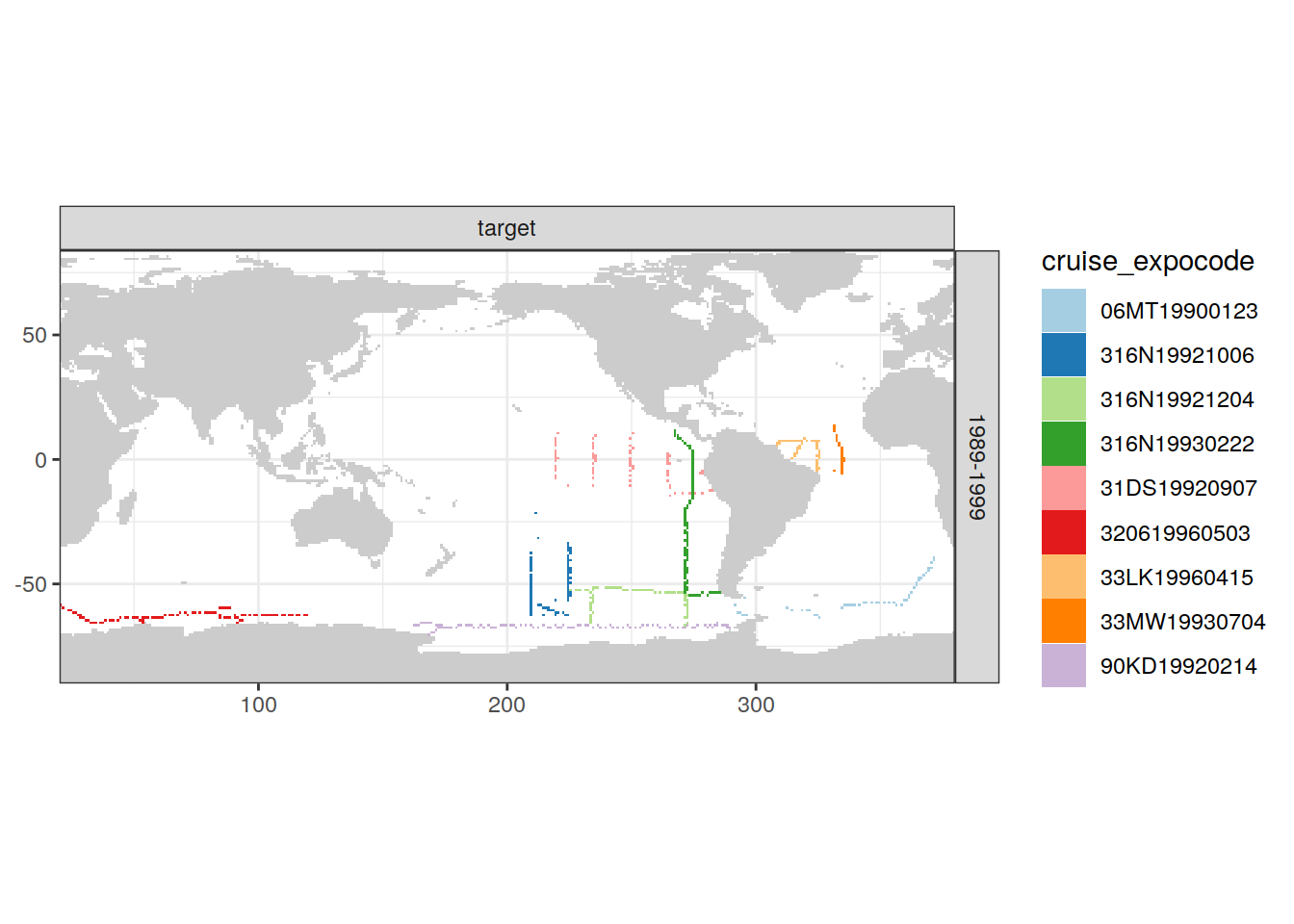Click the pink 31DS19920907 legend swatch
Screen dimensions: 1294x924
(x=1063, y=488)
